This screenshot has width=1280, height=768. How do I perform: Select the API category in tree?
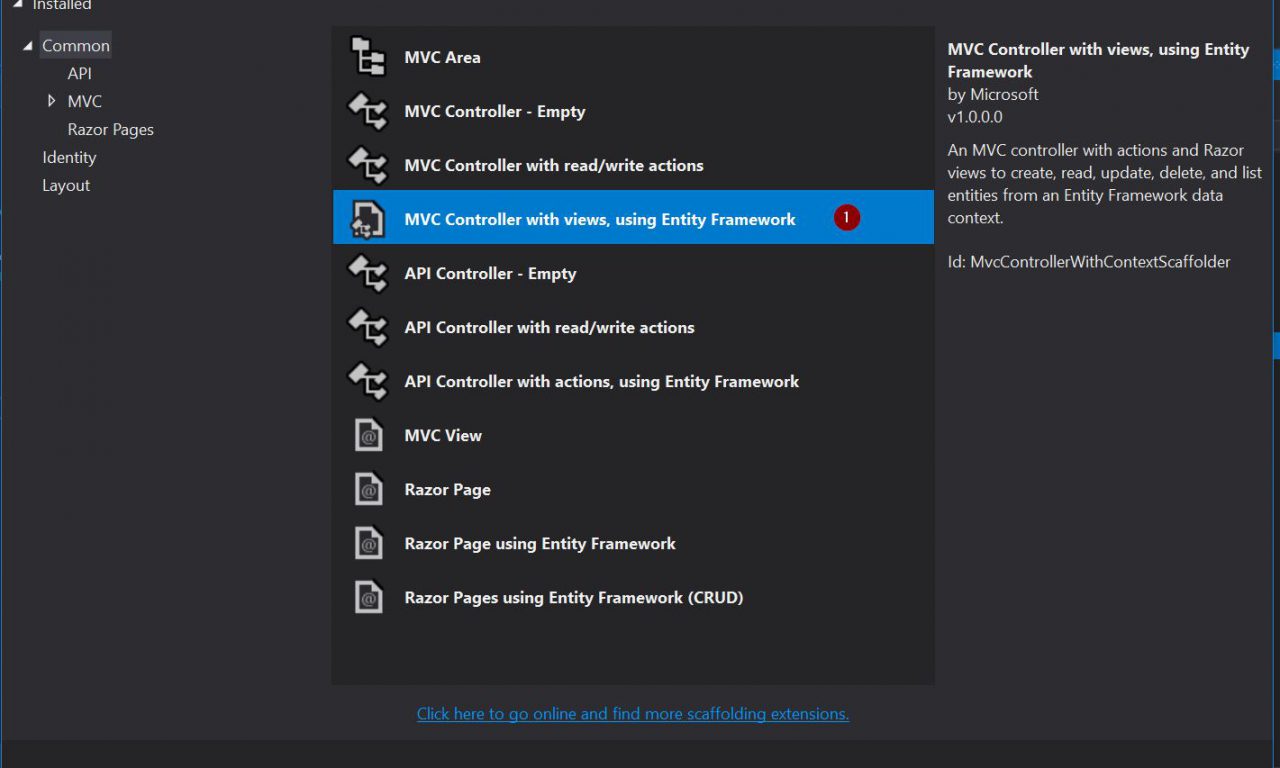pos(79,73)
